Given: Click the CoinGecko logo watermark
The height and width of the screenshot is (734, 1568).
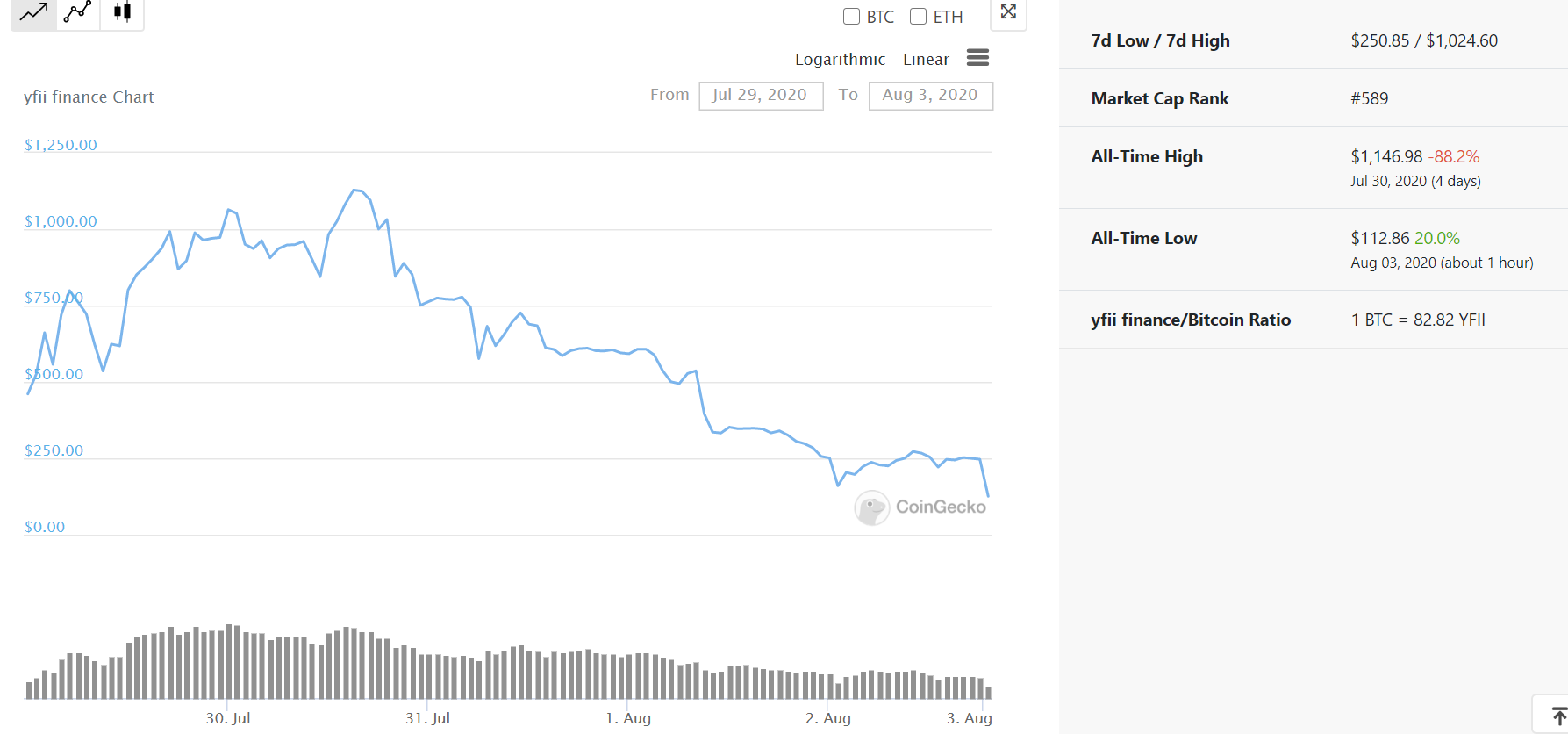Looking at the screenshot, I should [x=920, y=507].
